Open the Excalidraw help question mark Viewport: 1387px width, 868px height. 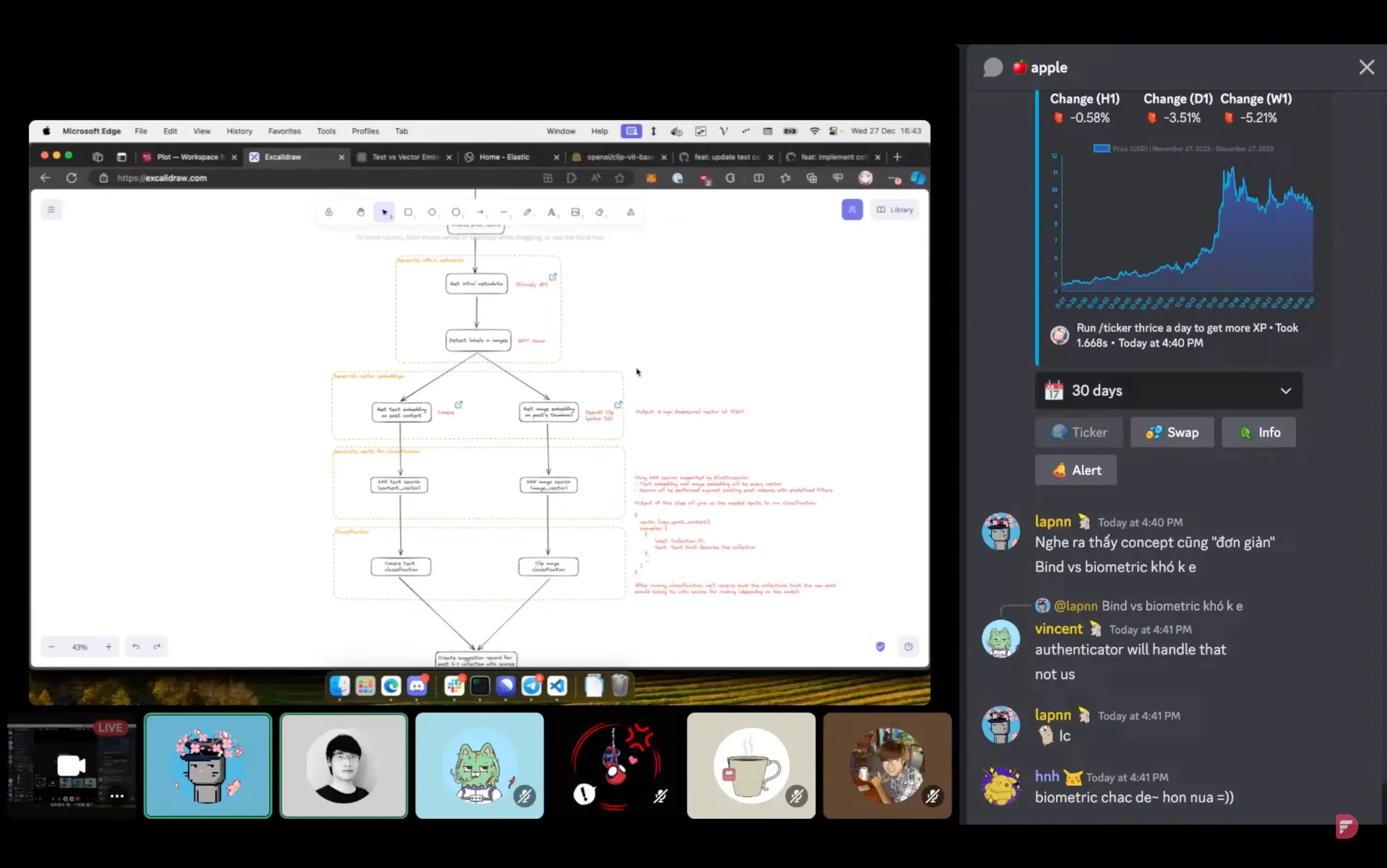point(908,647)
